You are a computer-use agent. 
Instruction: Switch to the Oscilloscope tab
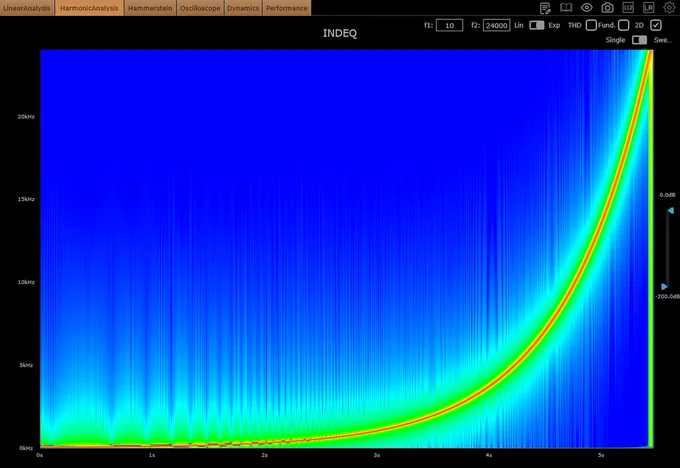[200, 8]
